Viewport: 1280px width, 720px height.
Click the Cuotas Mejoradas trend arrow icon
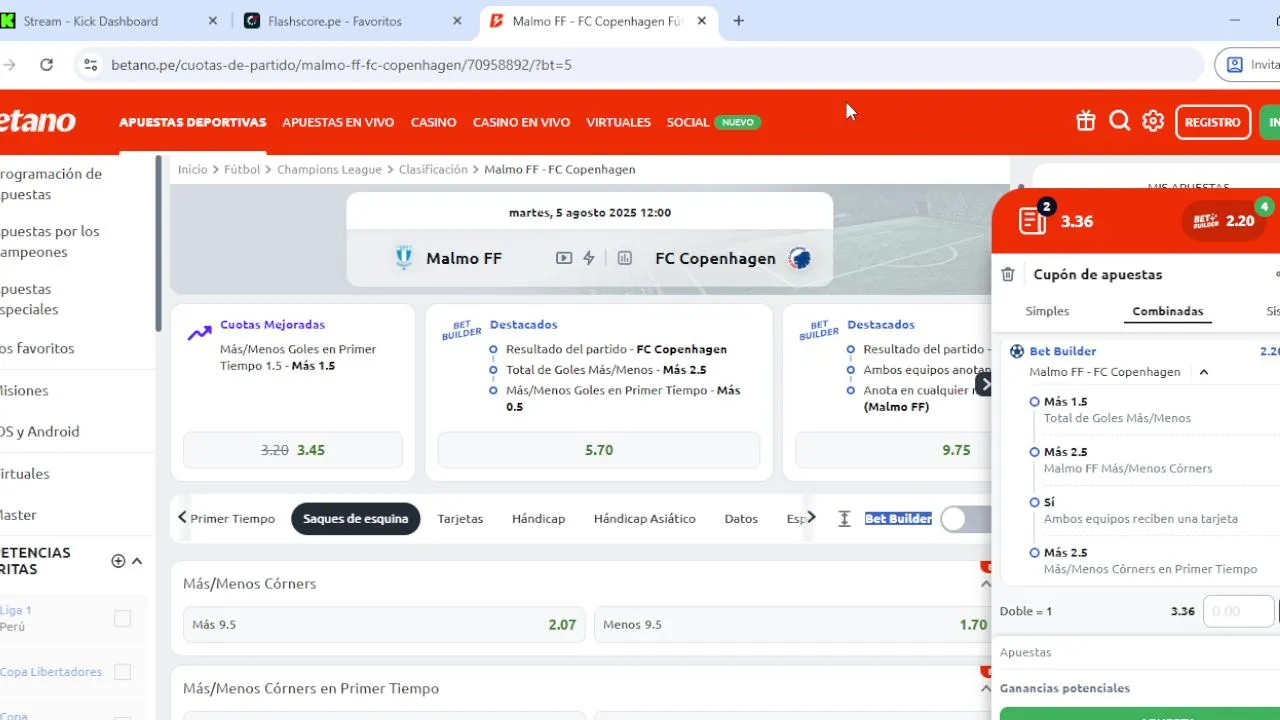pyautogui.click(x=199, y=333)
